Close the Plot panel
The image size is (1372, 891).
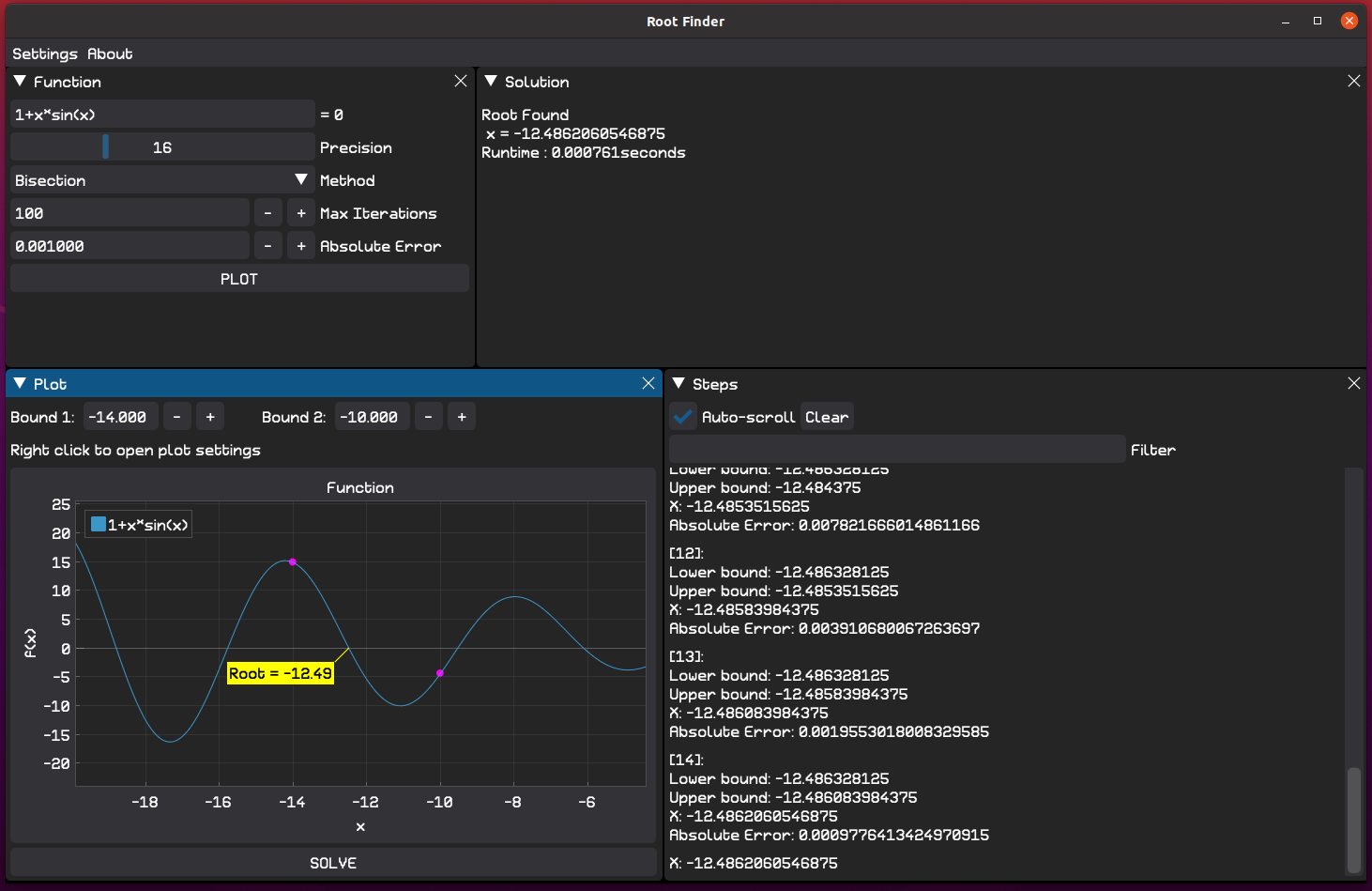pos(648,384)
